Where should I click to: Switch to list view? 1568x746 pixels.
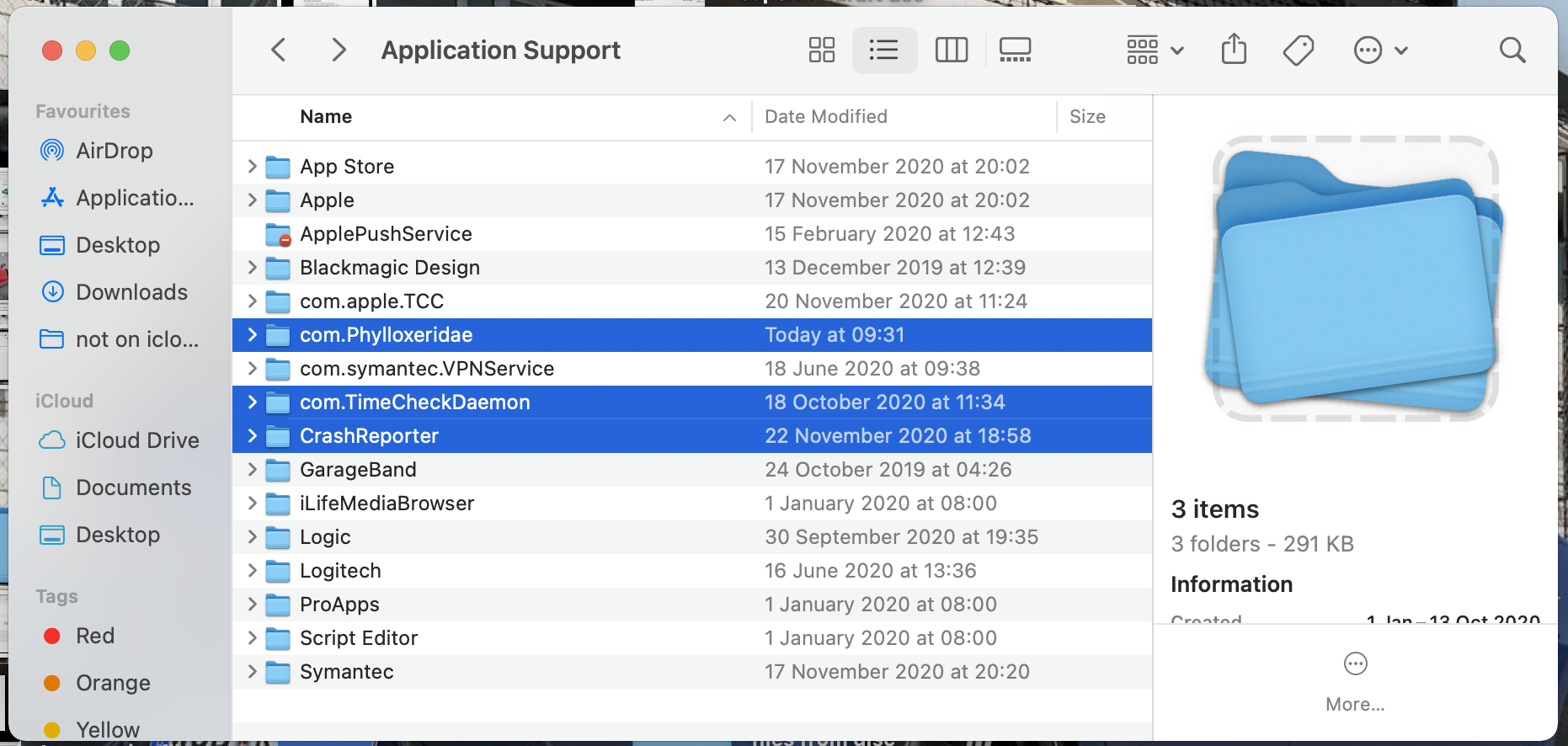[x=884, y=51]
